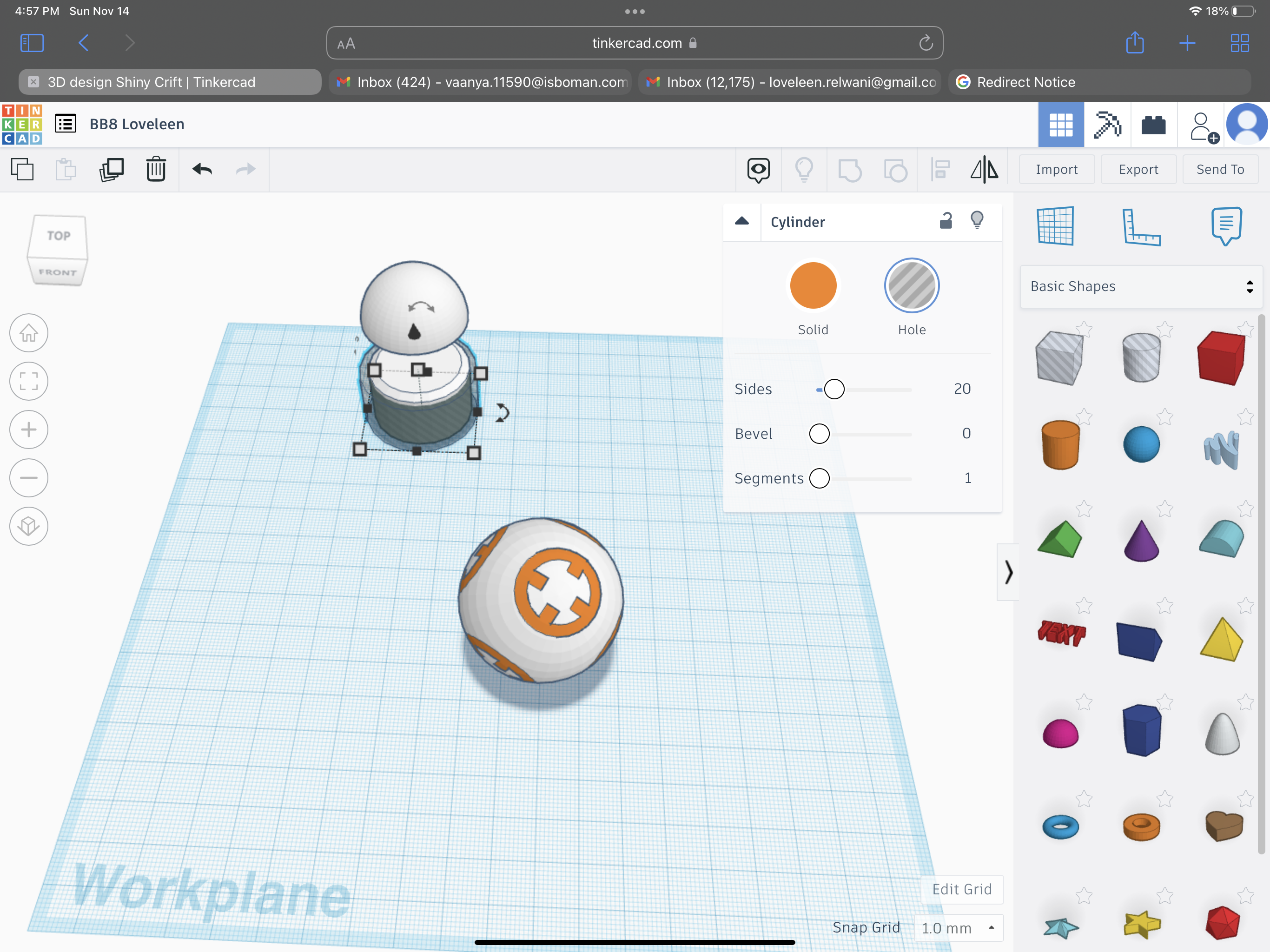This screenshot has height=952, width=1270.
Task: Delete selection with the trash icon
Action: (x=156, y=169)
